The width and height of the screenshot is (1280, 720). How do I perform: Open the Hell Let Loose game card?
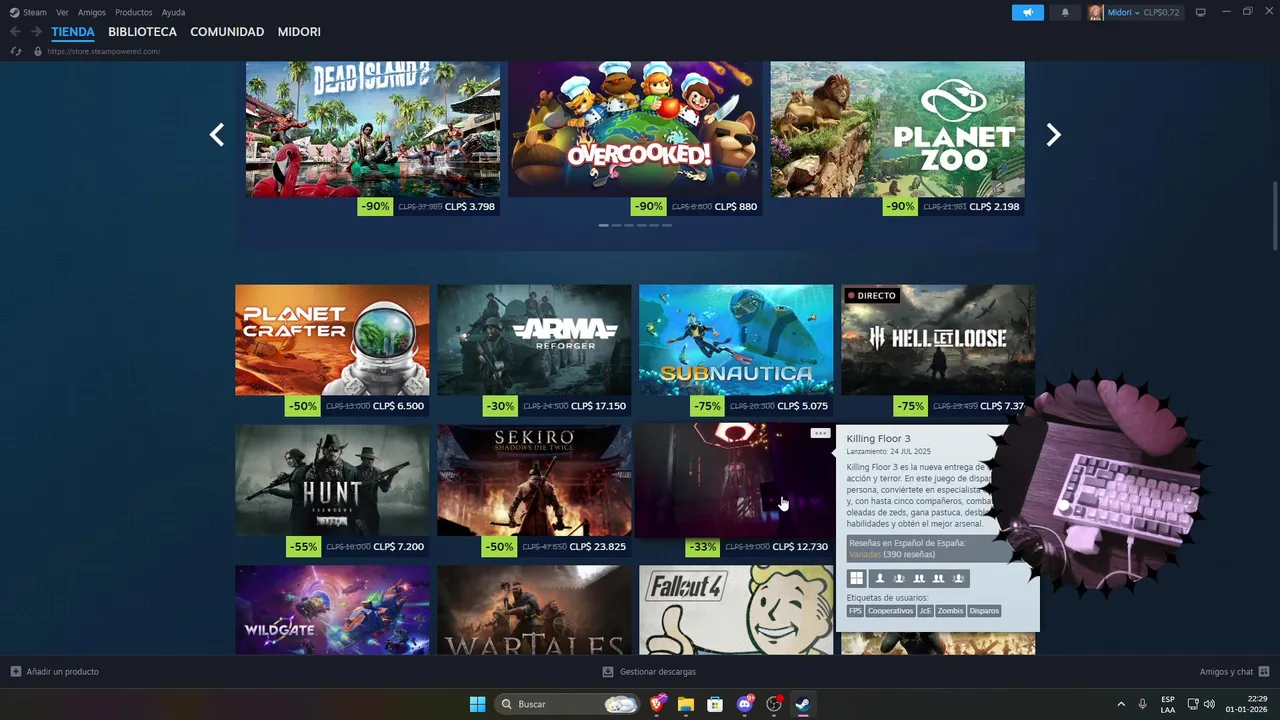click(938, 350)
